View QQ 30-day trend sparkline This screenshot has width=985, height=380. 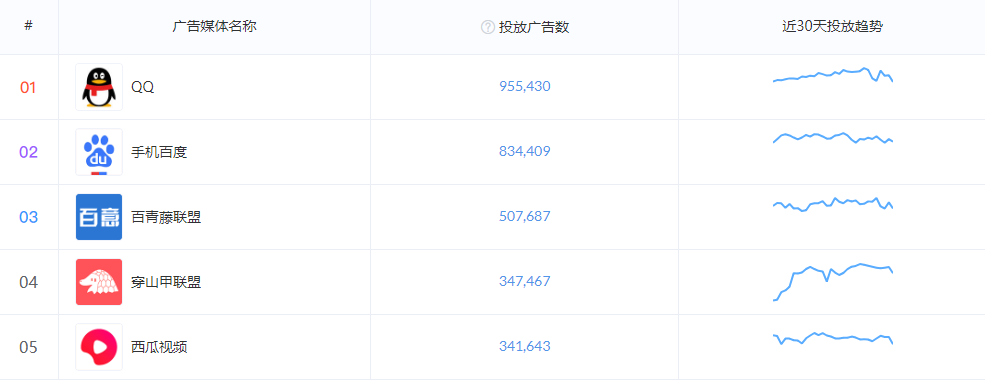[833, 75]
